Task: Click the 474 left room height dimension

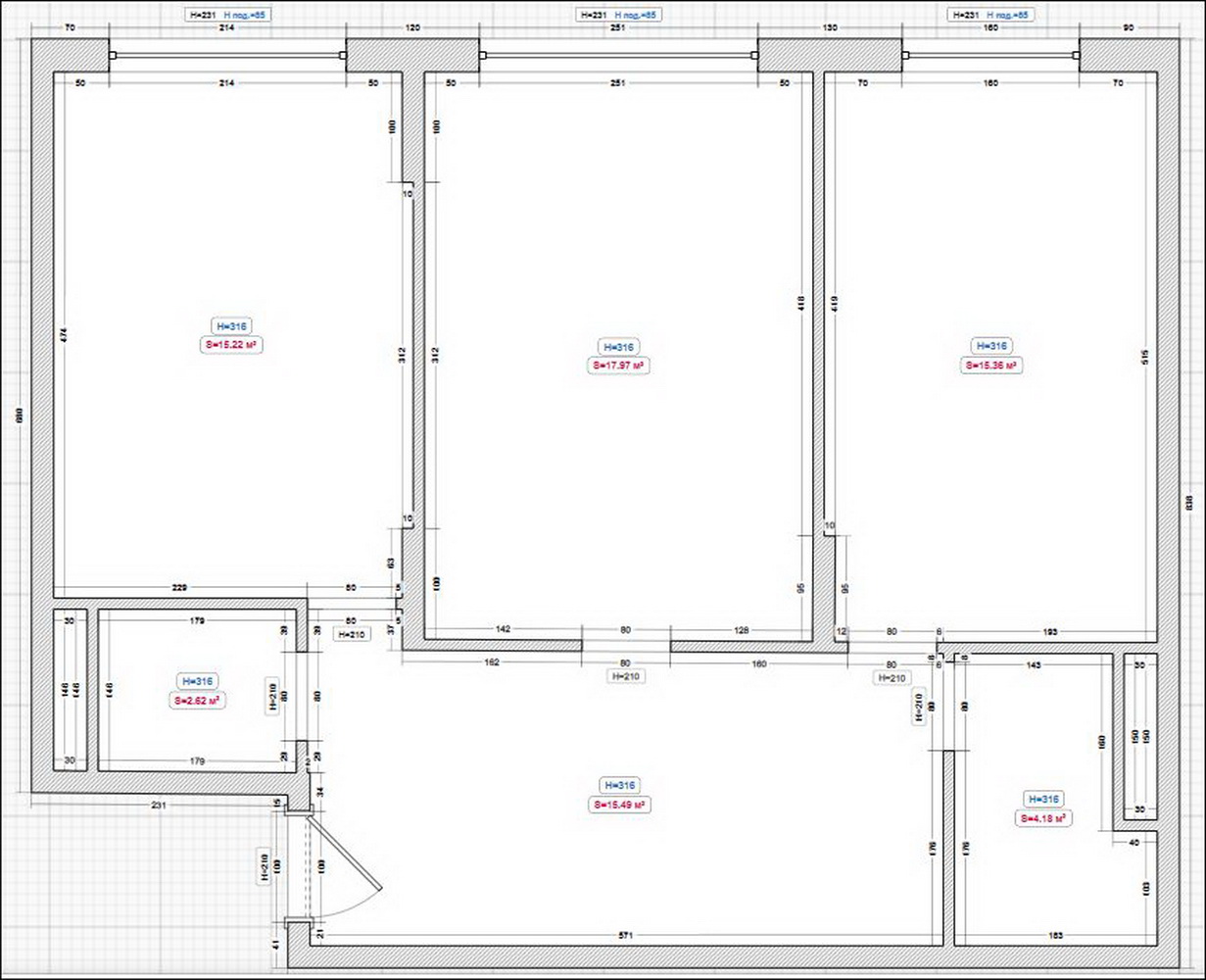Action: click(x=64, y=334)
